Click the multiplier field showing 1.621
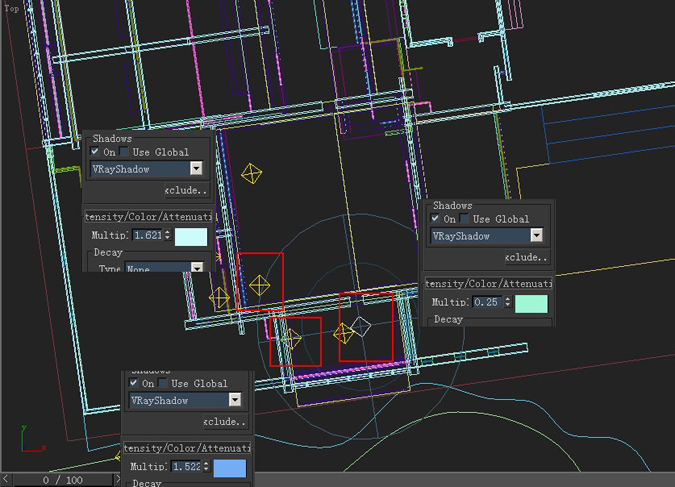 [147, 235]
